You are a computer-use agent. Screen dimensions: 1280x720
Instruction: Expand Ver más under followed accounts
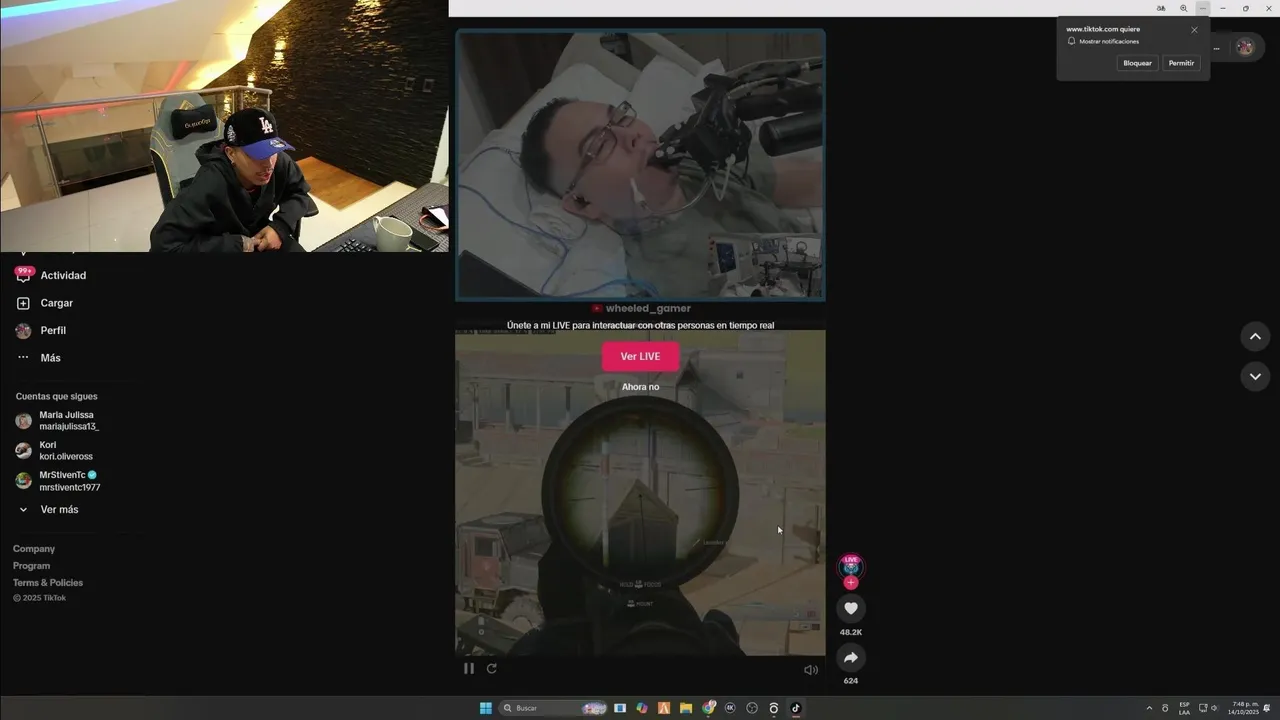pyautogui.click(x=48, y=510)
